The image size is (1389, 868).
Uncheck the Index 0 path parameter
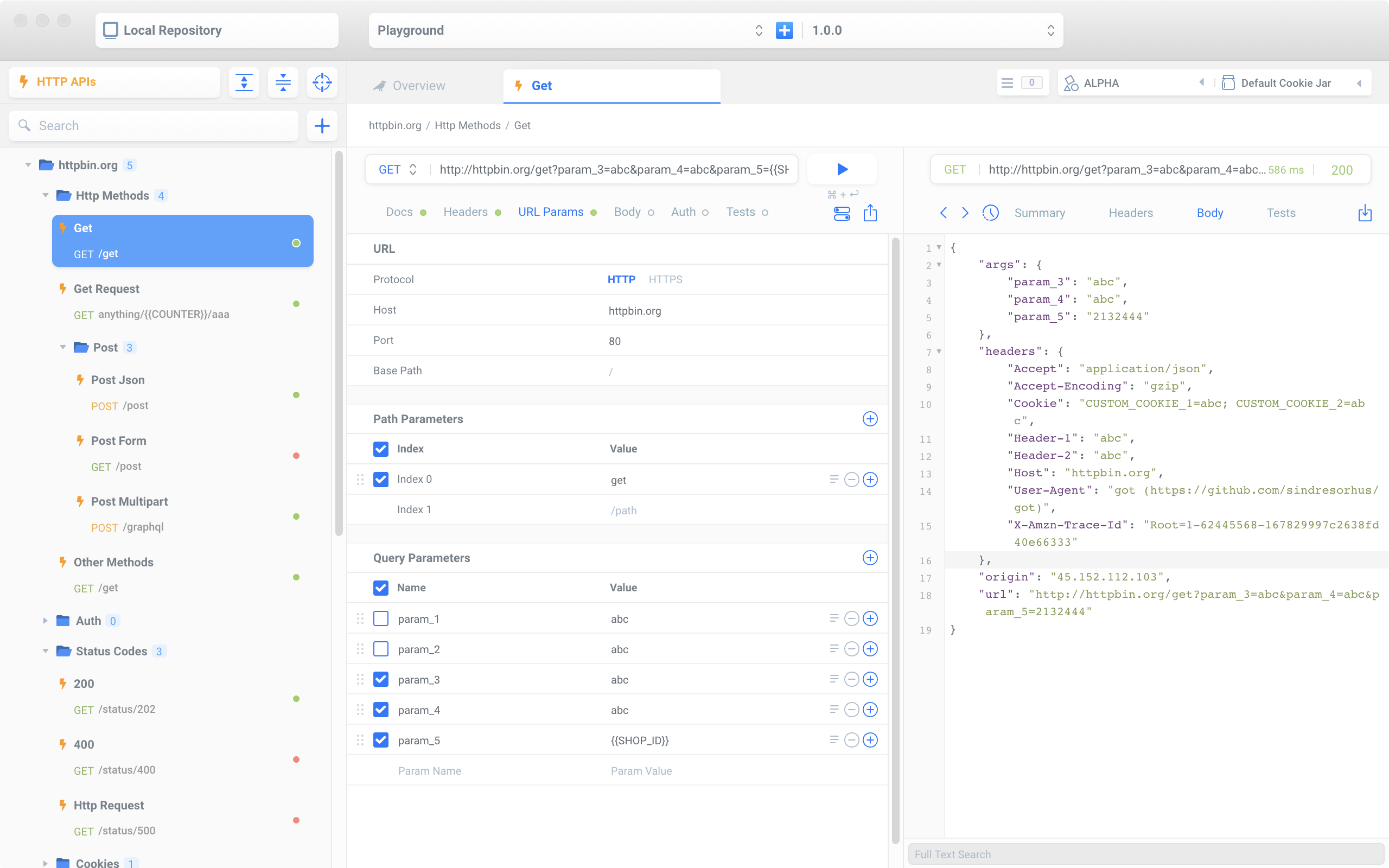[380, 480]
